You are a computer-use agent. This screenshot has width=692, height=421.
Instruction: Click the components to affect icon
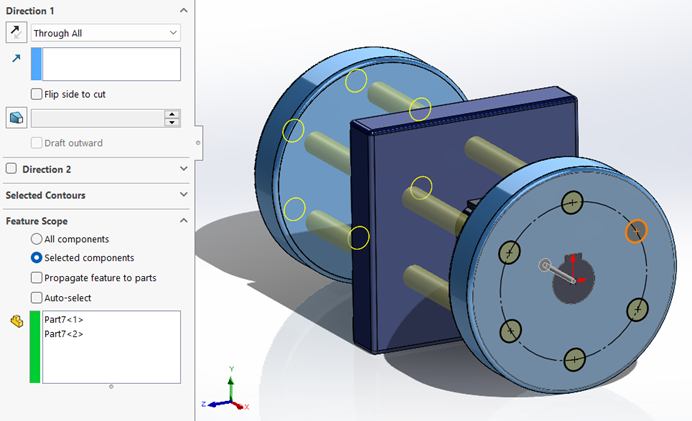15,322
